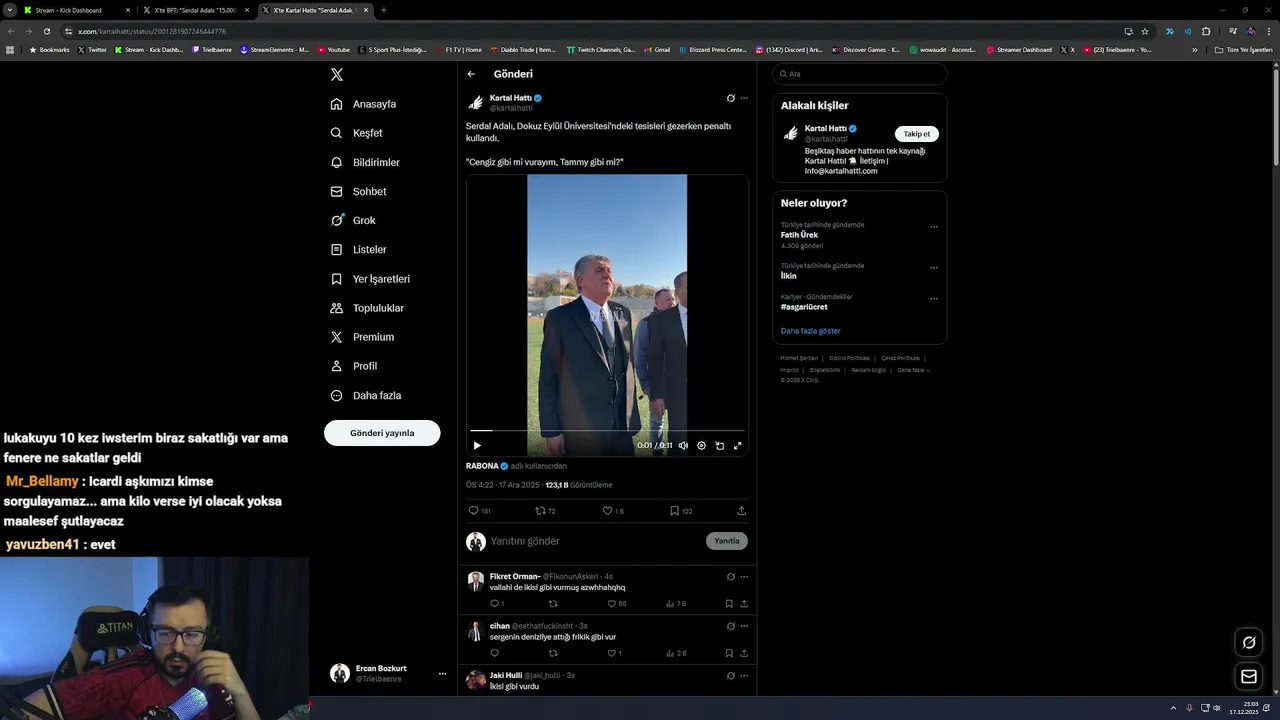Like Fikret Orman reply
Image resolution: width=1280 pixels, height=720 pixels.
pos(616,604)
